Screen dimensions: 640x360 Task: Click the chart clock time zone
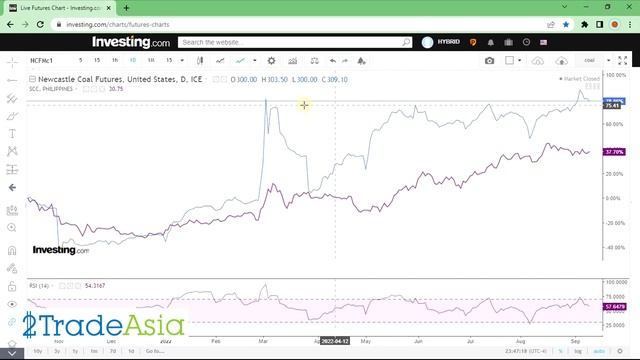(525, 351)
